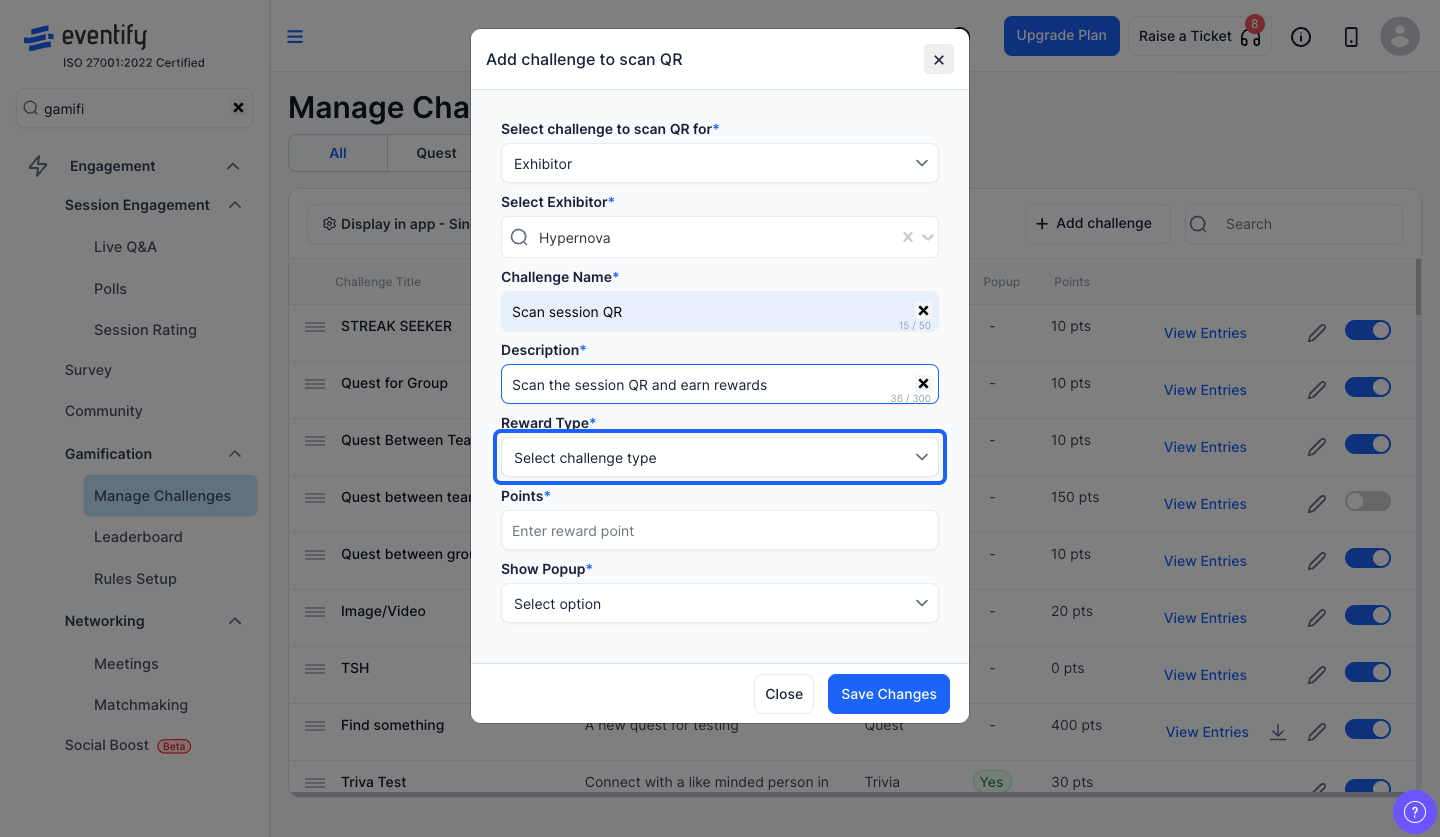The width and height of the screenshot is (1440, 837).
Task: Collapse the Gamification sidebar section
Action: [235, 454]
